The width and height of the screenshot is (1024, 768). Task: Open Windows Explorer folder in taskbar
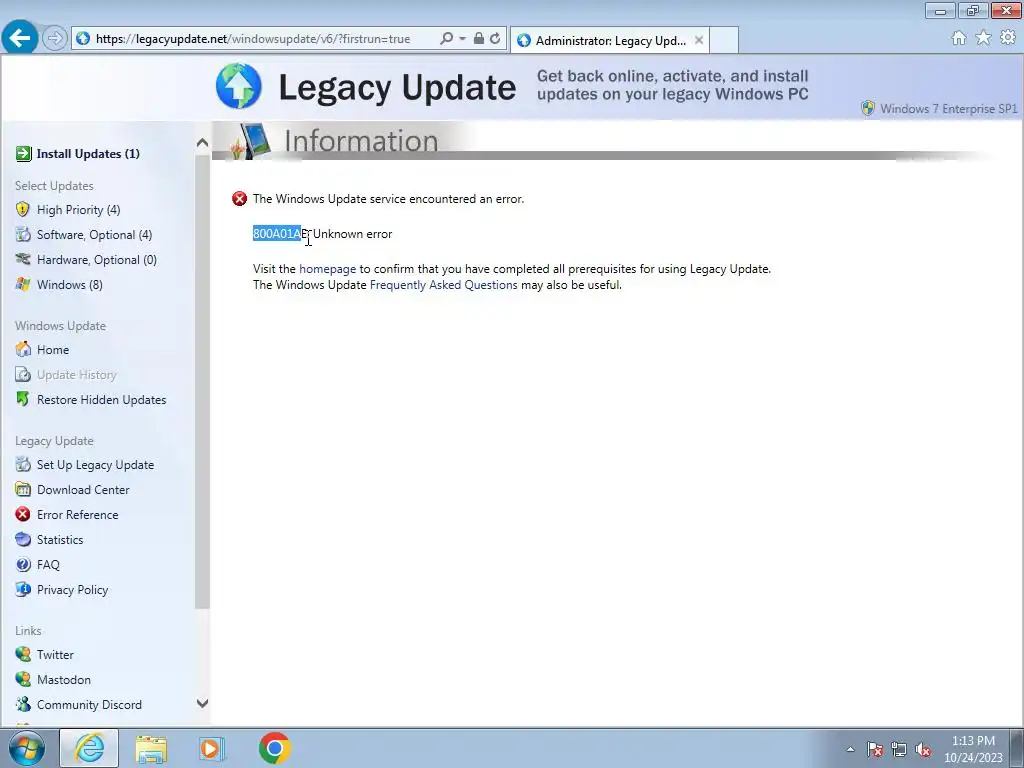tap(152, 748)
